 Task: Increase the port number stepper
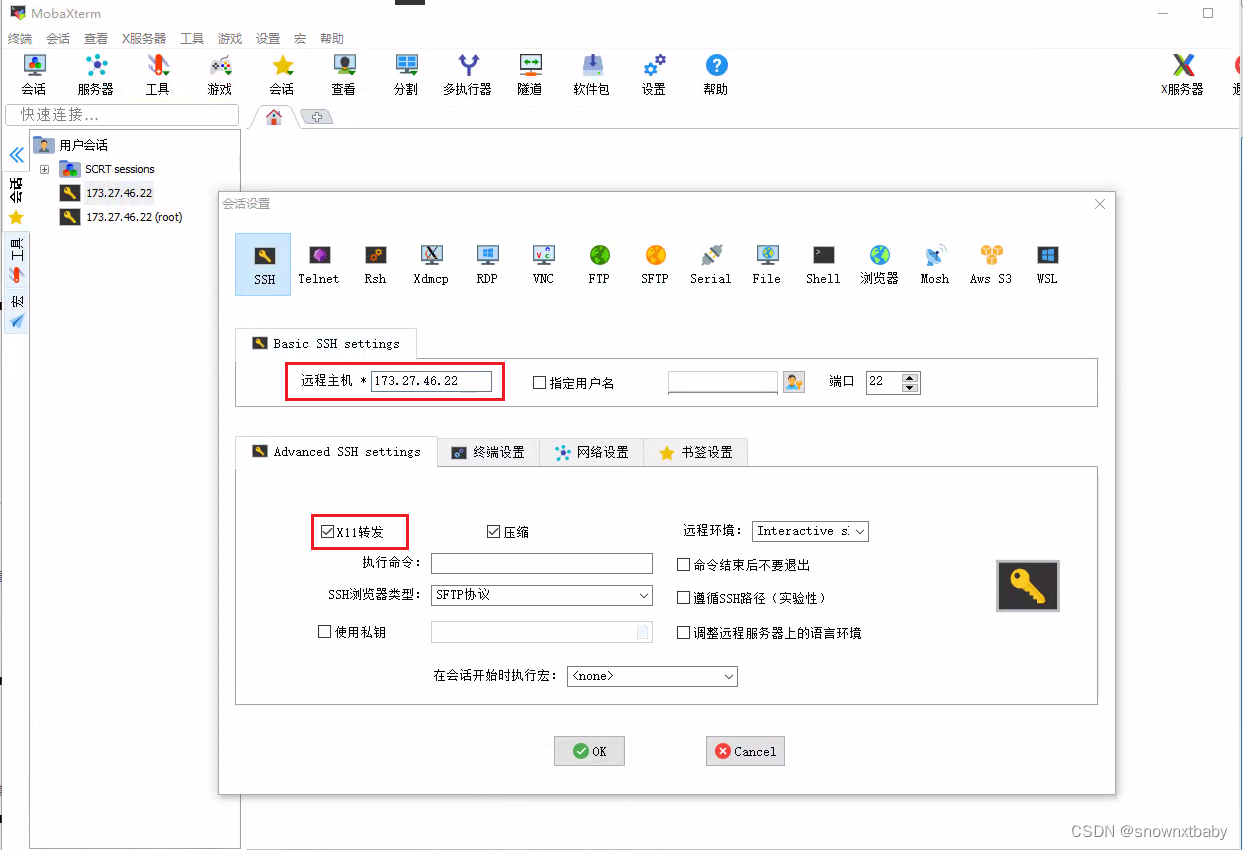click(x=910, y=377)
